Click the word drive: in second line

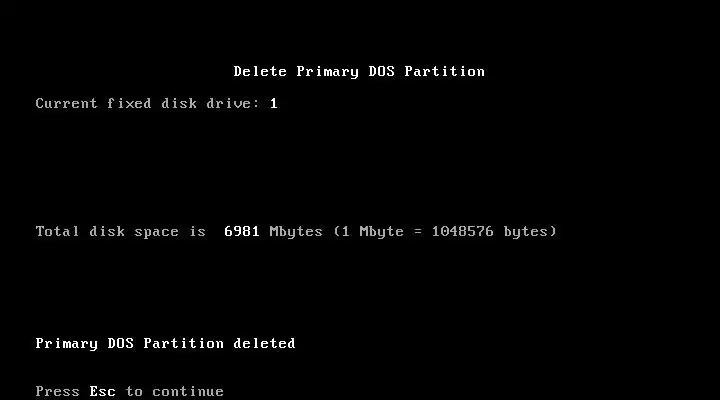[x=229, y=103]
